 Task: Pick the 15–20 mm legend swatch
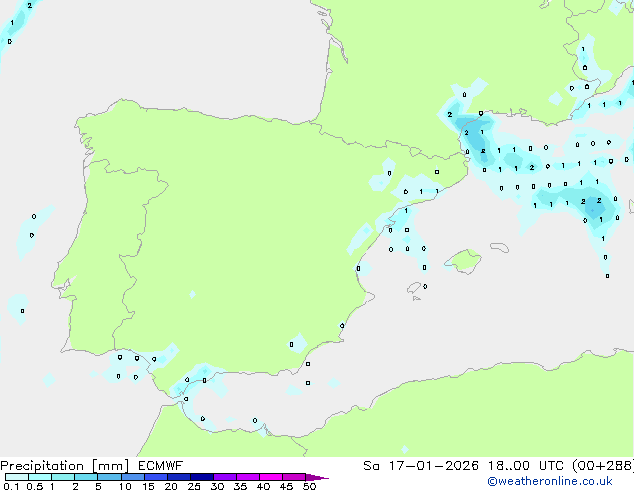coord(156,477)
